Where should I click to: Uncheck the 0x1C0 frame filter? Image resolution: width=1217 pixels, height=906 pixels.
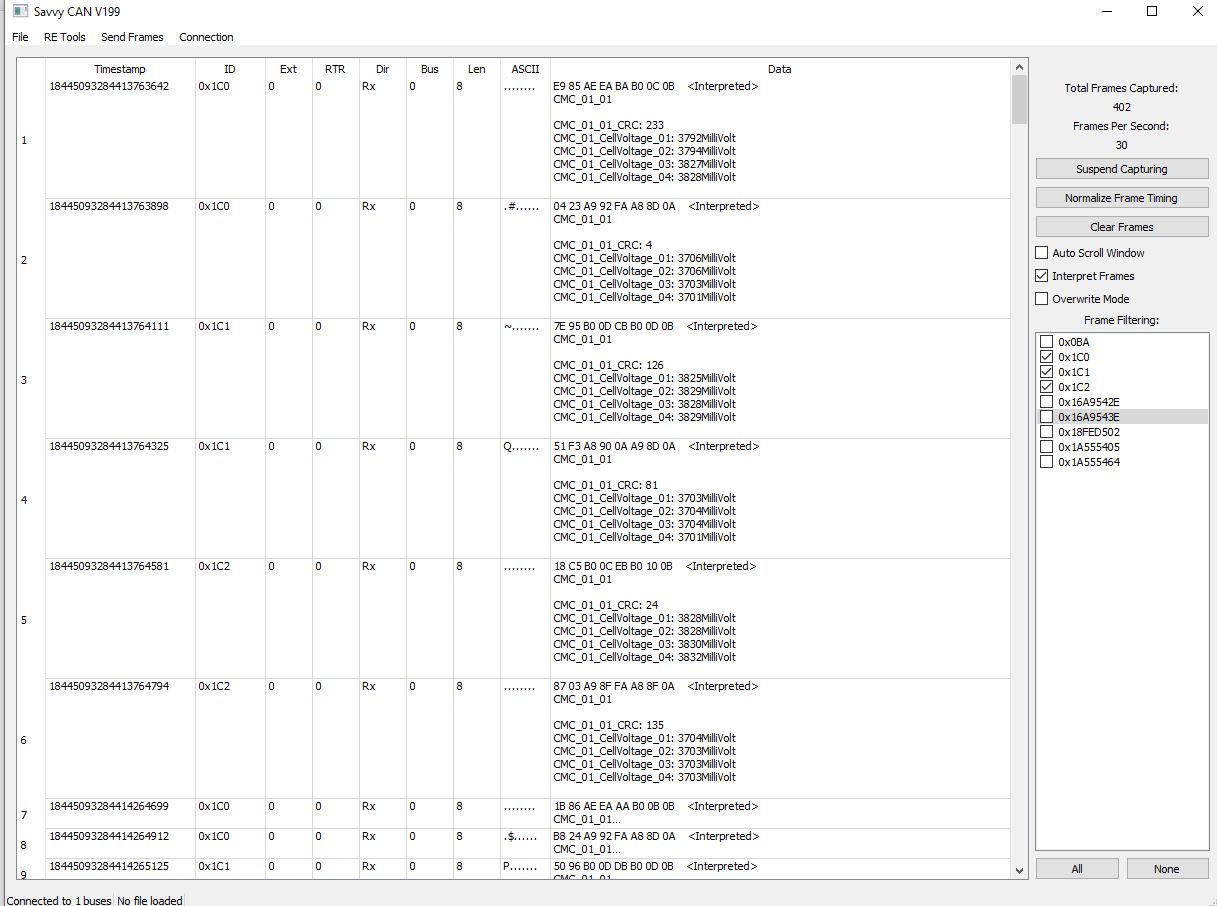(1047, 357)
